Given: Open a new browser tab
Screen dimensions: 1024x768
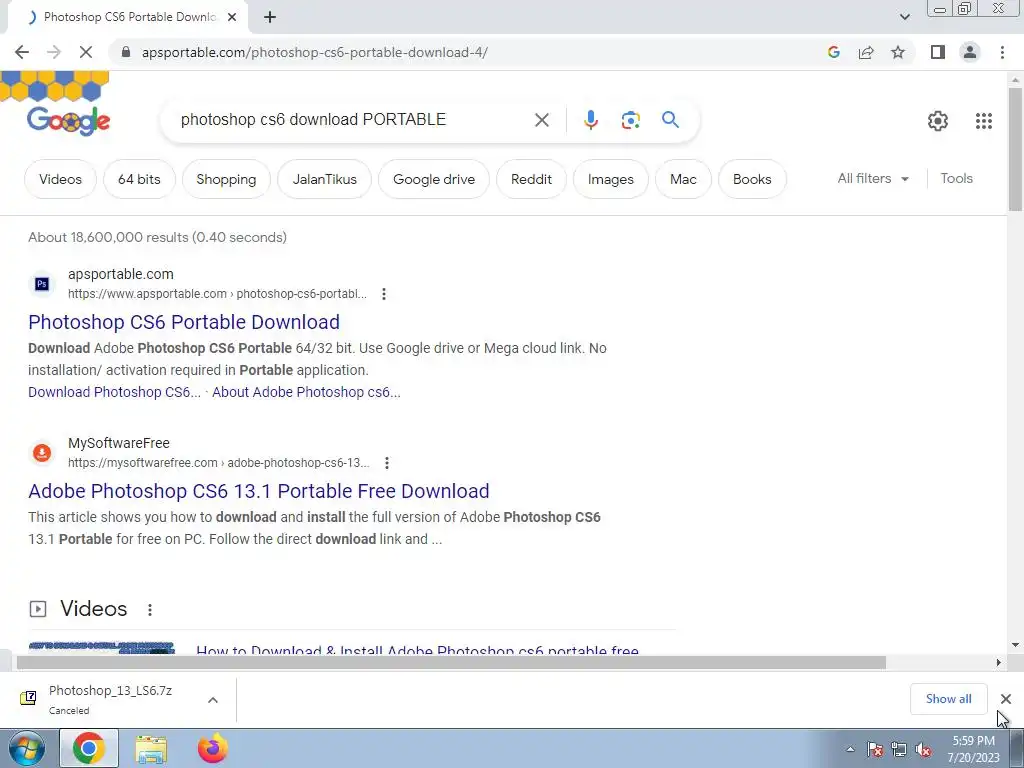Looking at the screenshot, I should click(270, 17).
